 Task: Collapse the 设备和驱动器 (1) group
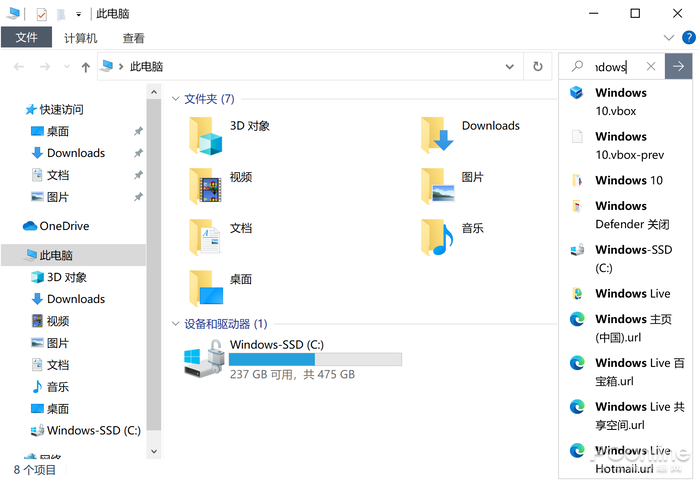[x=175, y=324]
